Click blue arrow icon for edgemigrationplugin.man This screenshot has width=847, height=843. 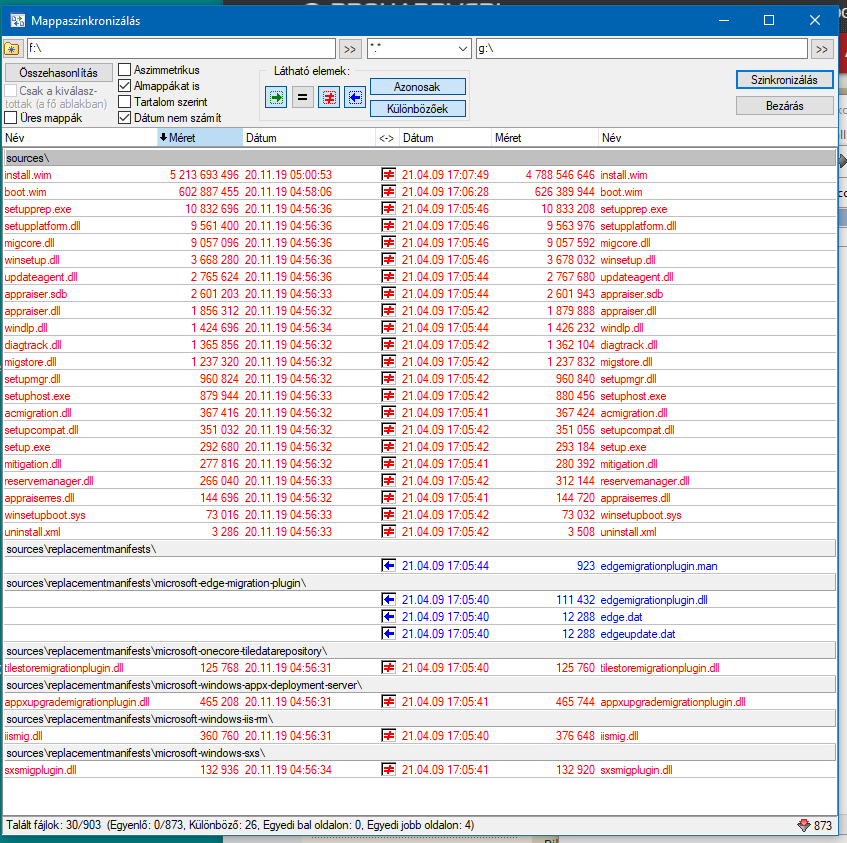pos(388,566)
